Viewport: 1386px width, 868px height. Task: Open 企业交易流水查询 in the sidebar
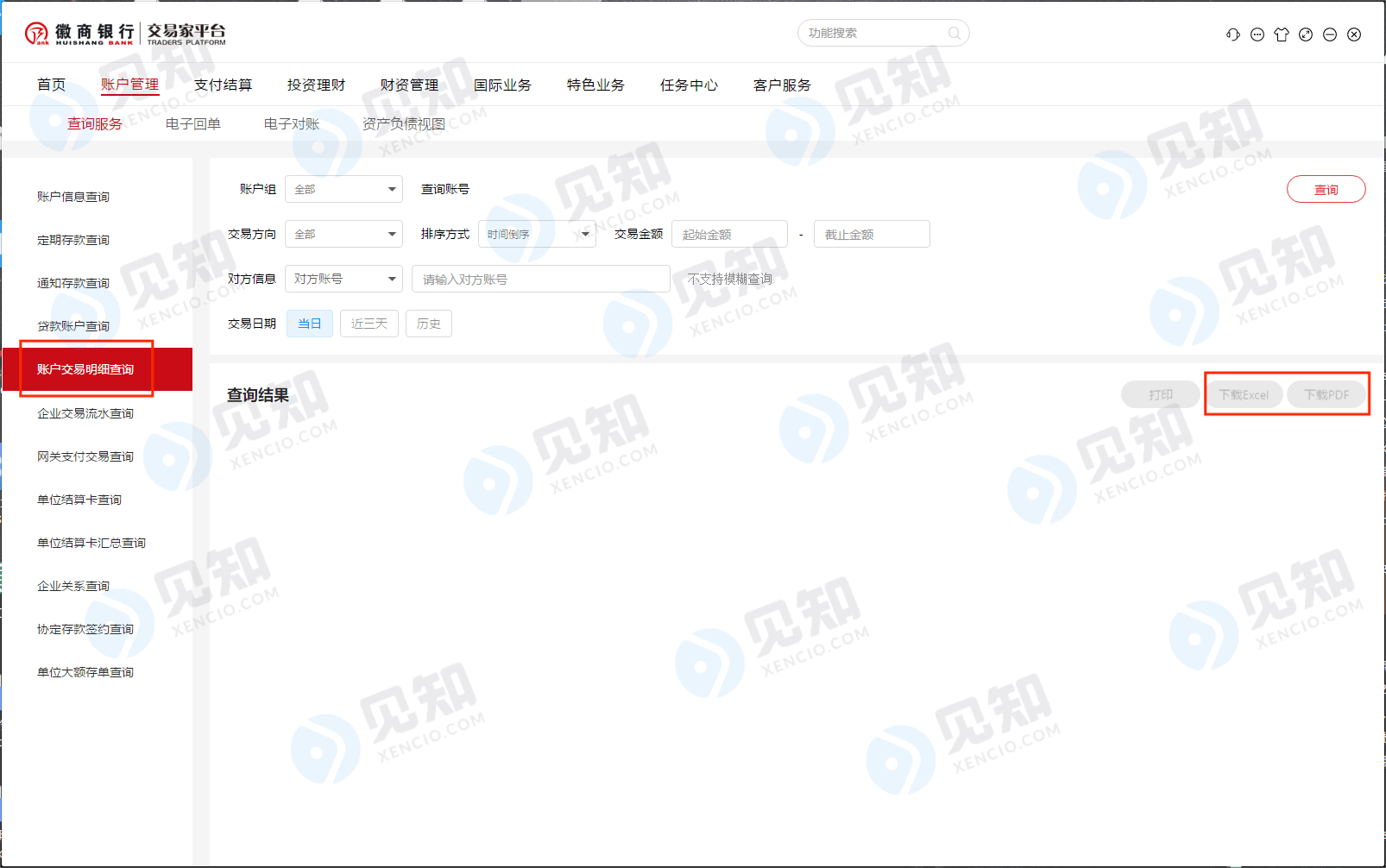pyautogui.click(x=85, y=413)
